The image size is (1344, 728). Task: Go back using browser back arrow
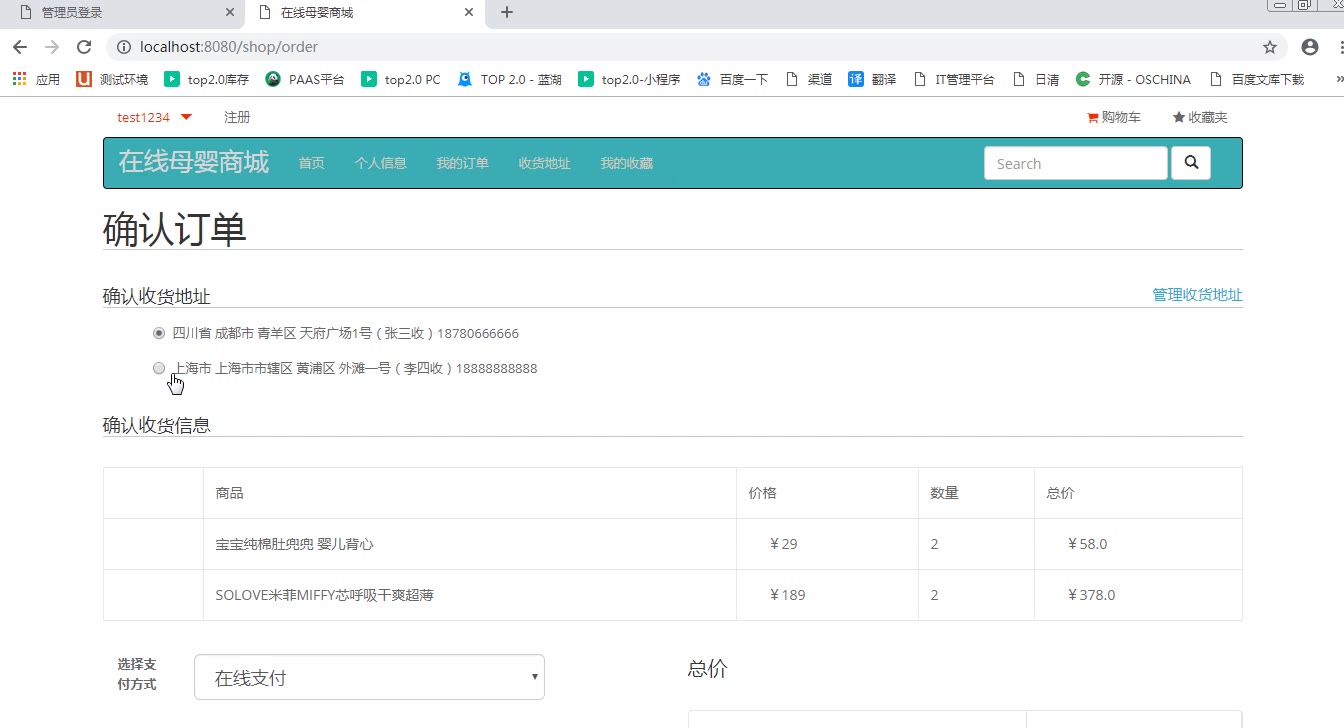pos(20,47)
